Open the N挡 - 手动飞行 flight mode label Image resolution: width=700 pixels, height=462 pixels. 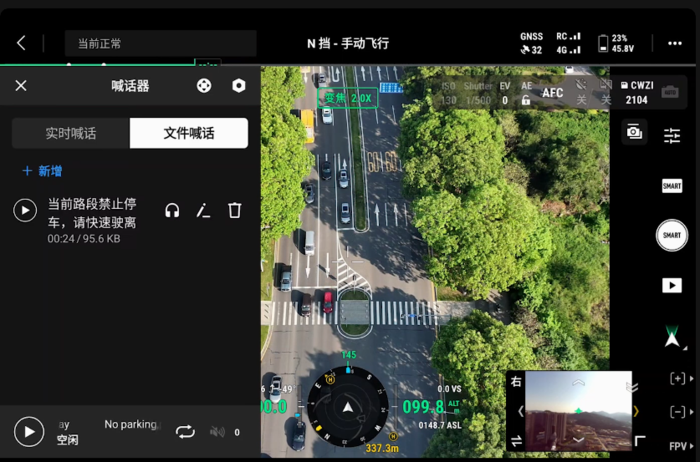point(348,43)
